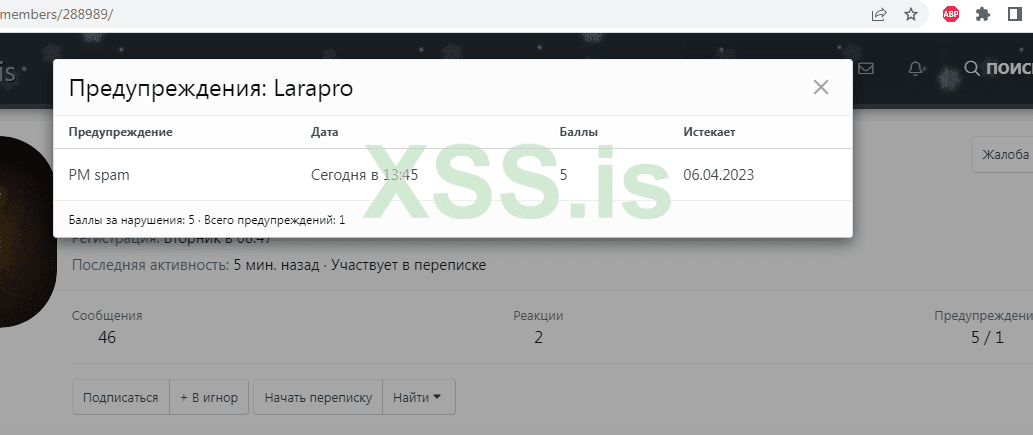Viewport: 1033px width, 435px height.
Task: Click Последняя активность status text
Action: coord(279,265)
